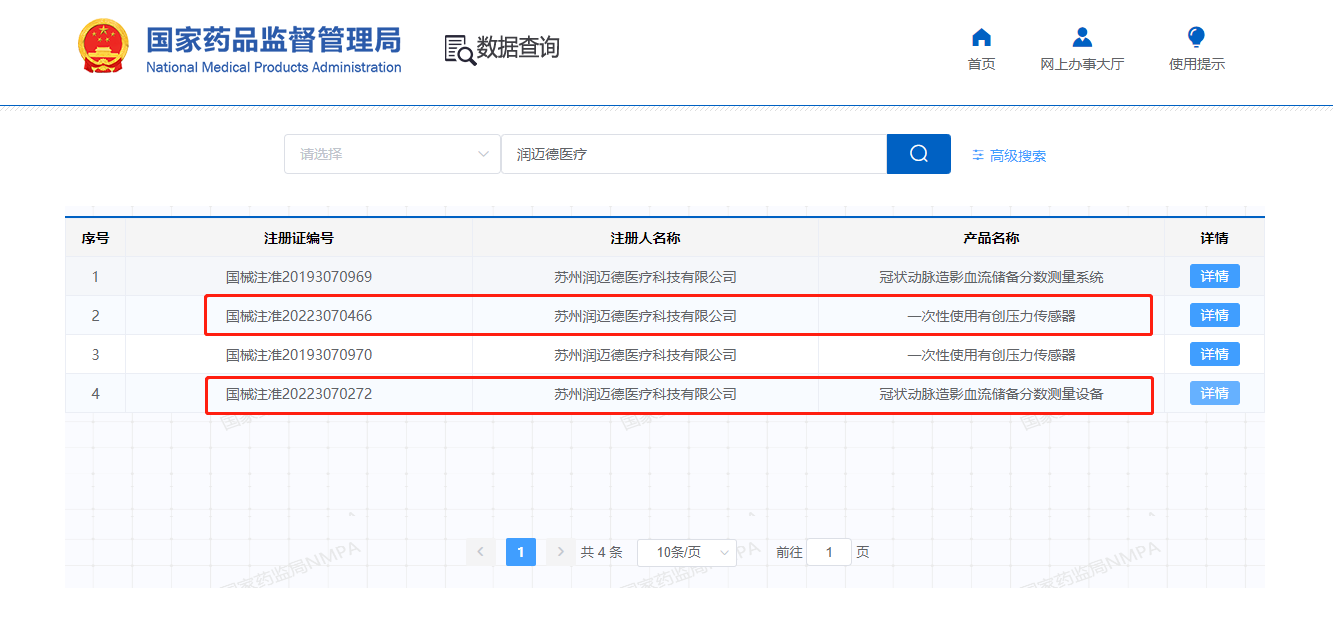Click registrant name in row 国械注准20223070466

click(x=645, y=316)
